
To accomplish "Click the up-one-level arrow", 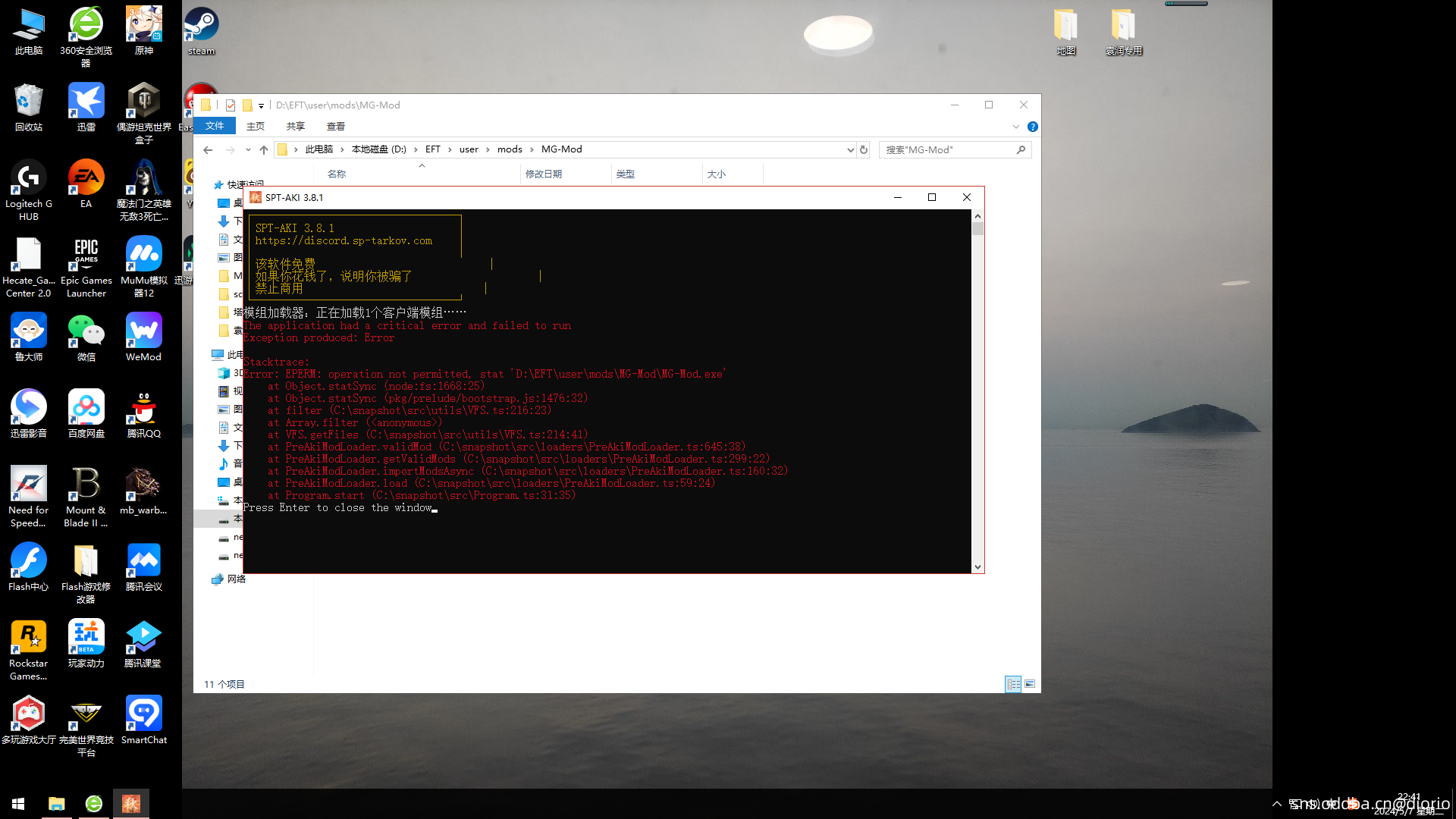I will [x=264, y=149].
